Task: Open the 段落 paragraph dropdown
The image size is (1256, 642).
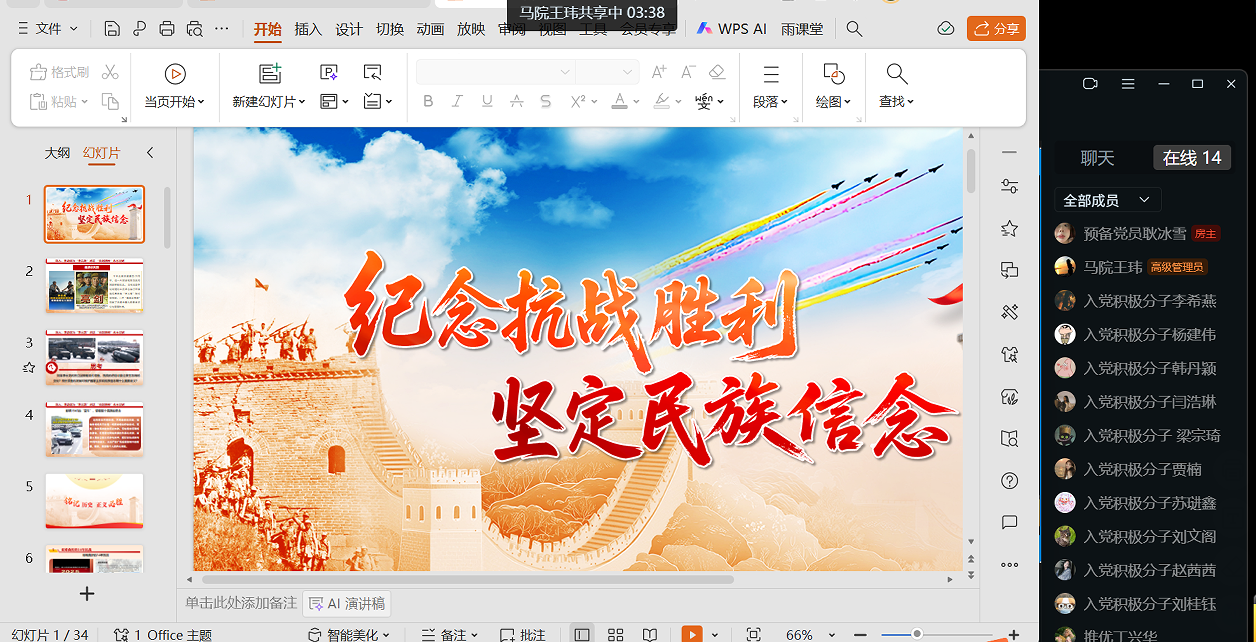Action: (x=770, y=101)
